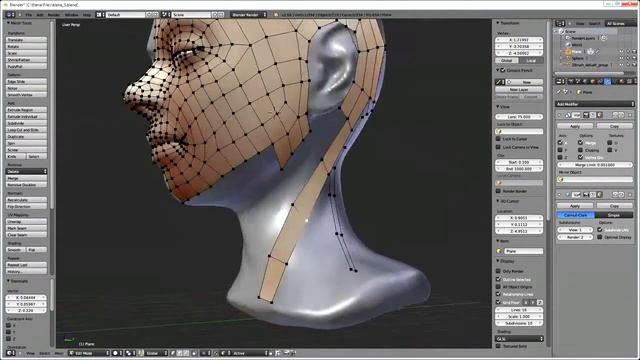Screen dimensions: 640x360
Task: Enable Render Border checkbox
Action: [x=498, y=191]
